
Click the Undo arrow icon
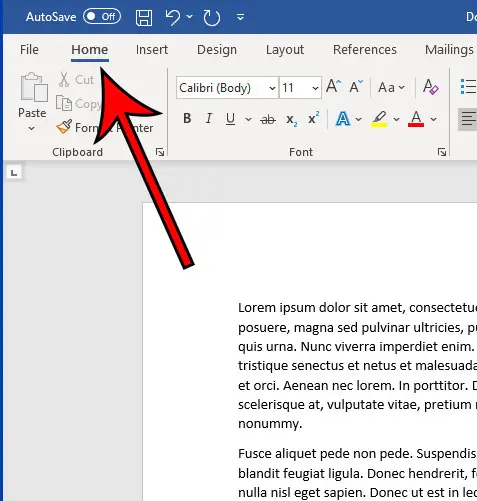point(173,17)
